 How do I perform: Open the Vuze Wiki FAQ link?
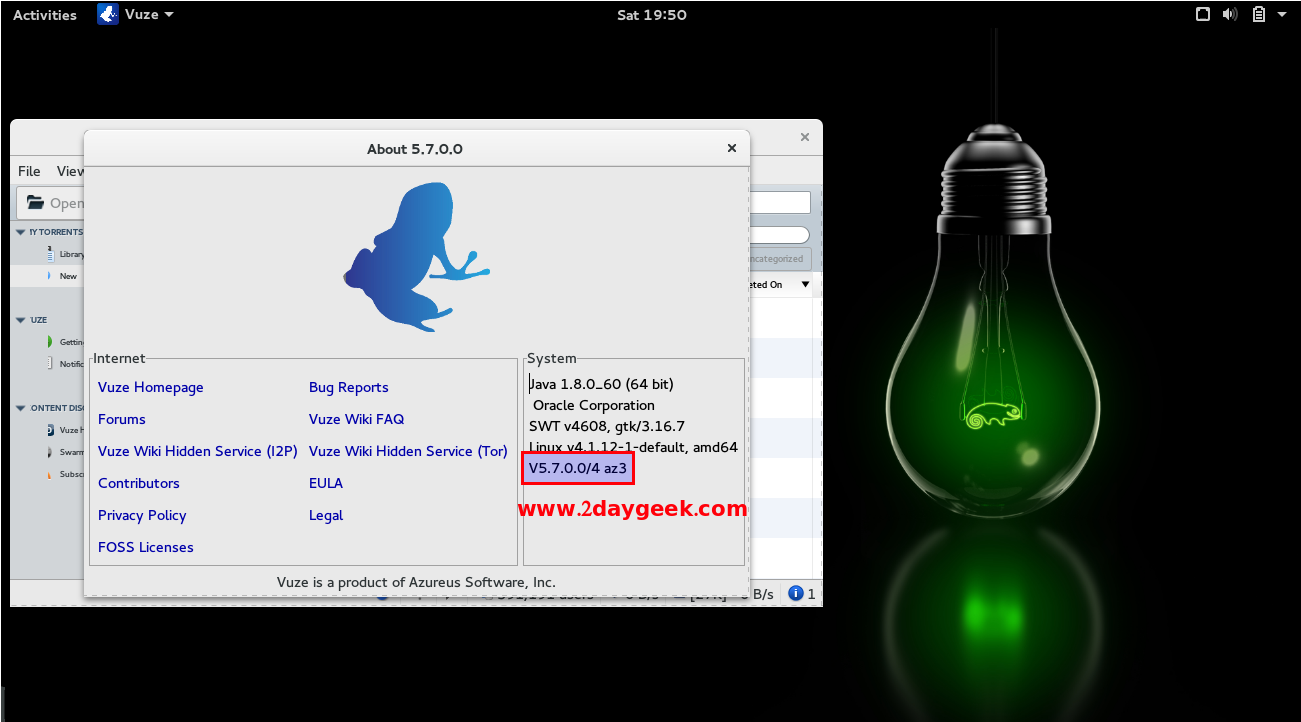point(357,419)
